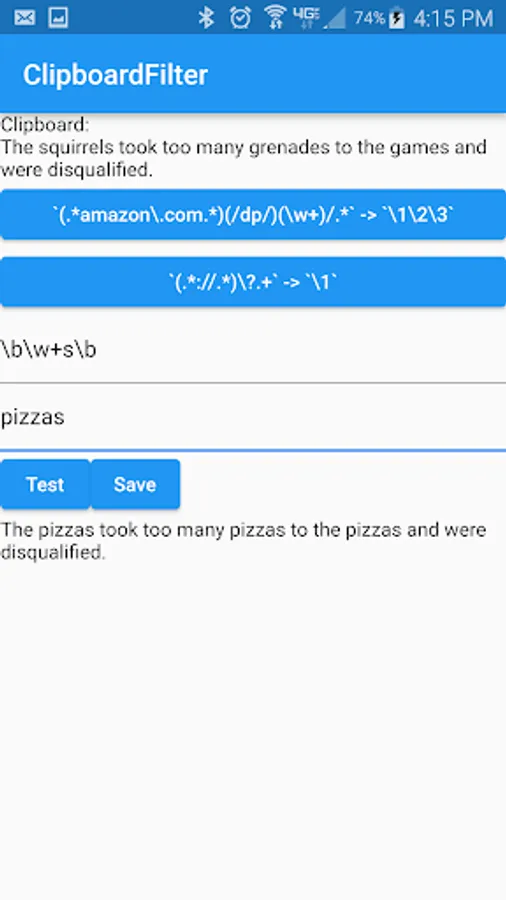Click the Save button

coord(135,484)
